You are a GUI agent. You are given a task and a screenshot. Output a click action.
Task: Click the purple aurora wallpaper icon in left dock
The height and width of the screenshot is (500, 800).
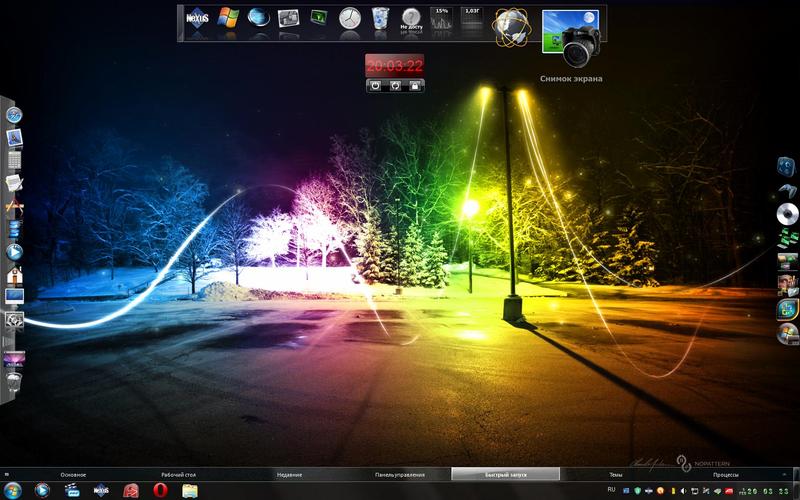pos(14,359)
